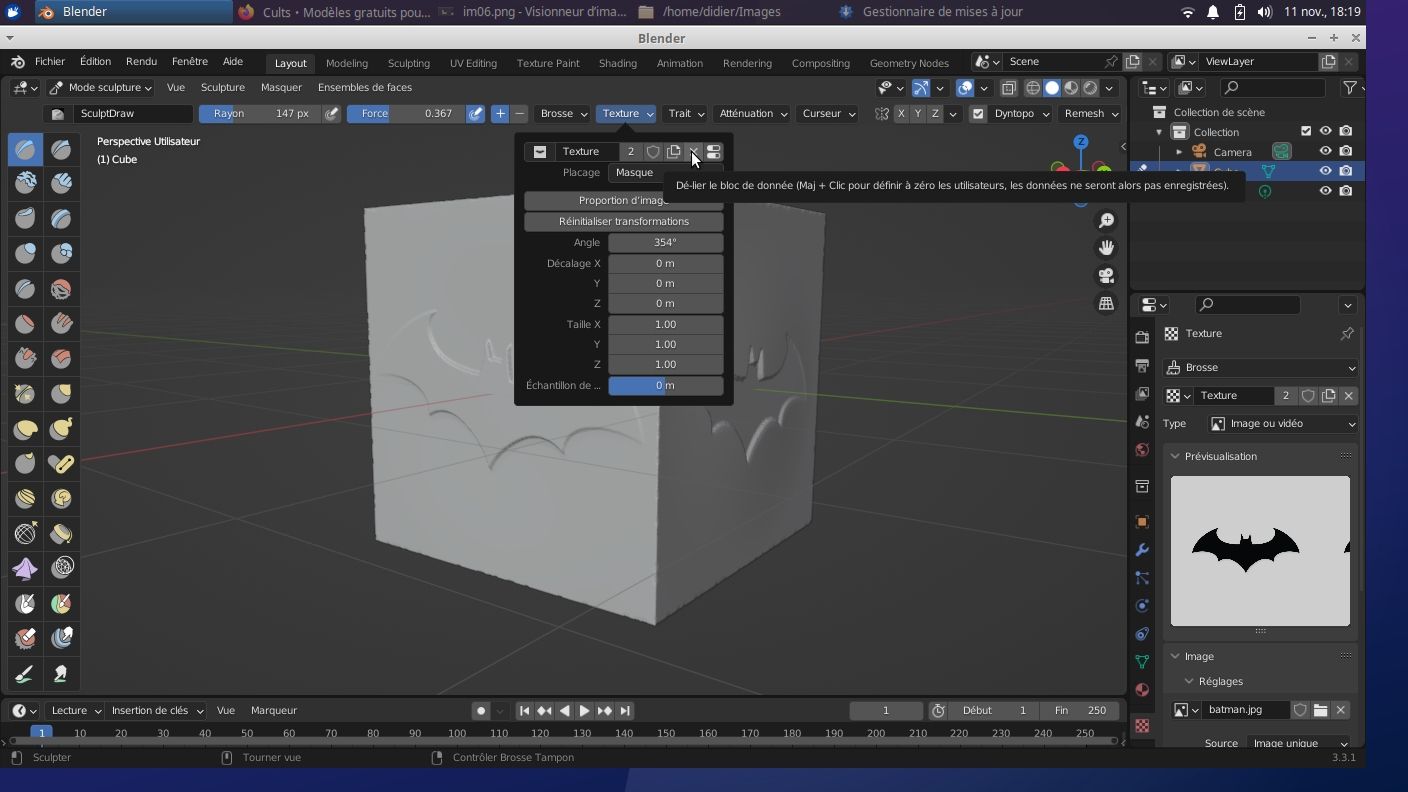Adjust the Force strength slider
This screenshot has width=1408, height=792.
pyautogui.click(x=405, y=113)
